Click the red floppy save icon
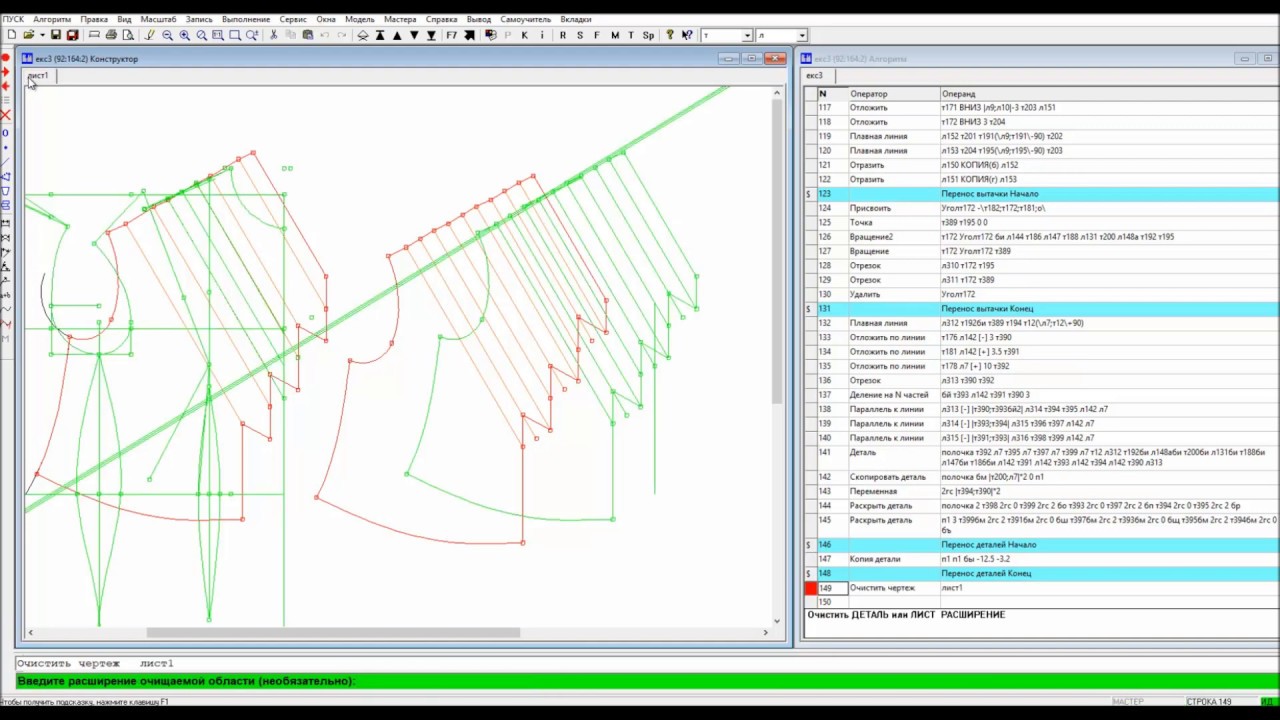Screen dimensions: 1280x720 coord(72,35)
